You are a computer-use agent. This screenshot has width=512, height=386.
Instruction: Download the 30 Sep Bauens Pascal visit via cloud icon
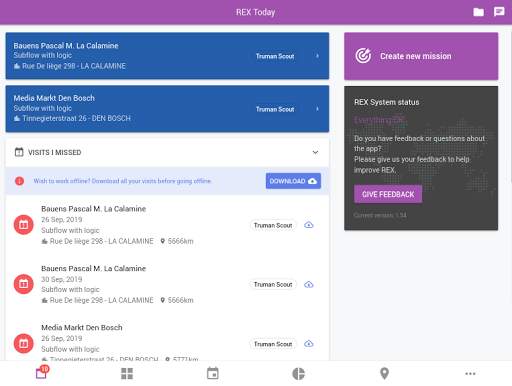pos(309,284)
